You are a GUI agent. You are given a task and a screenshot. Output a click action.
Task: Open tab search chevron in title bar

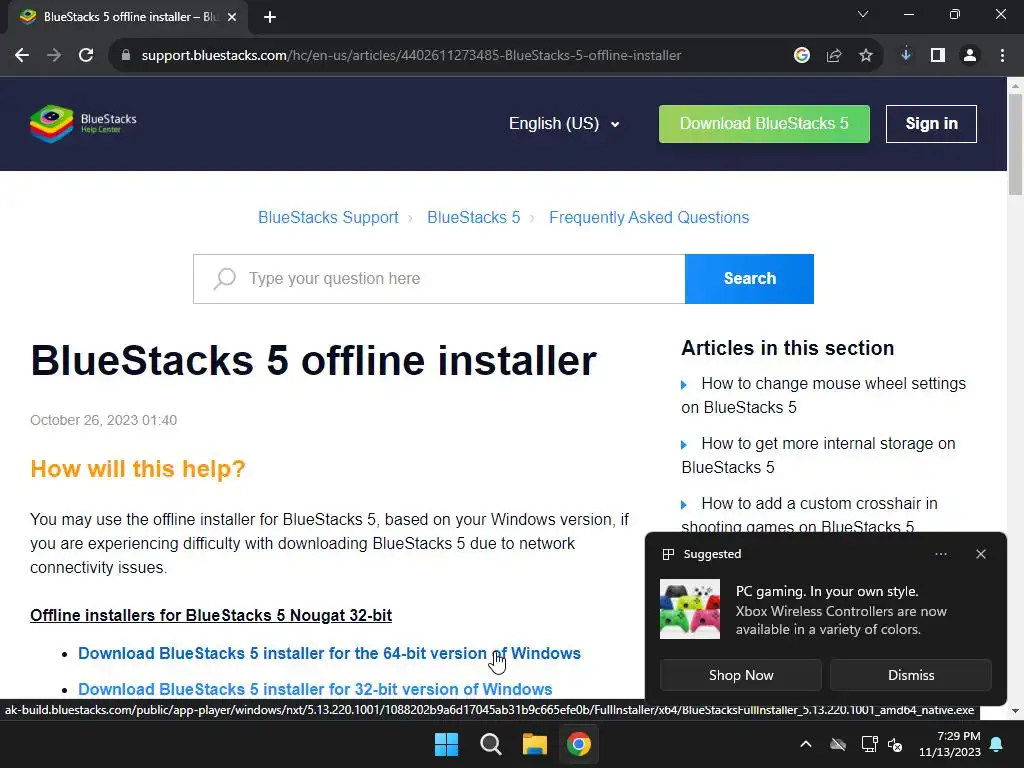[863, 14]
